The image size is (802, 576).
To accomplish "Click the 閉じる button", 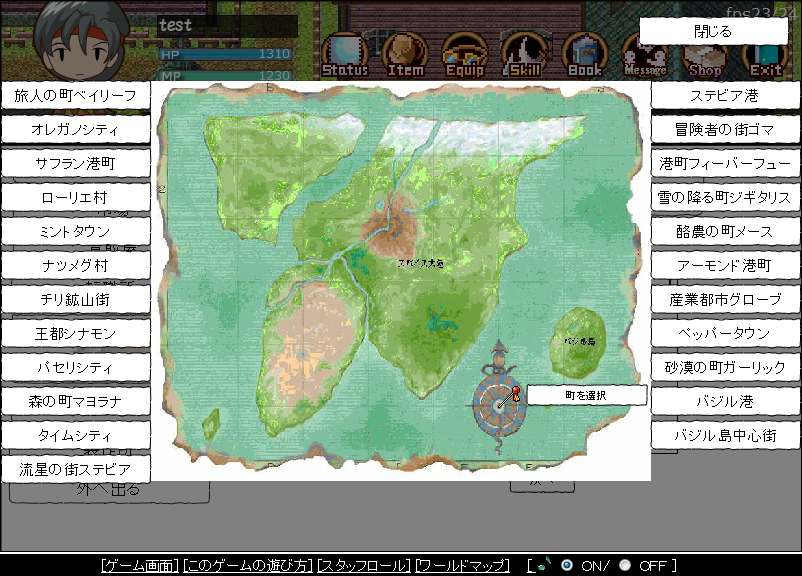I will pos(712,31).
